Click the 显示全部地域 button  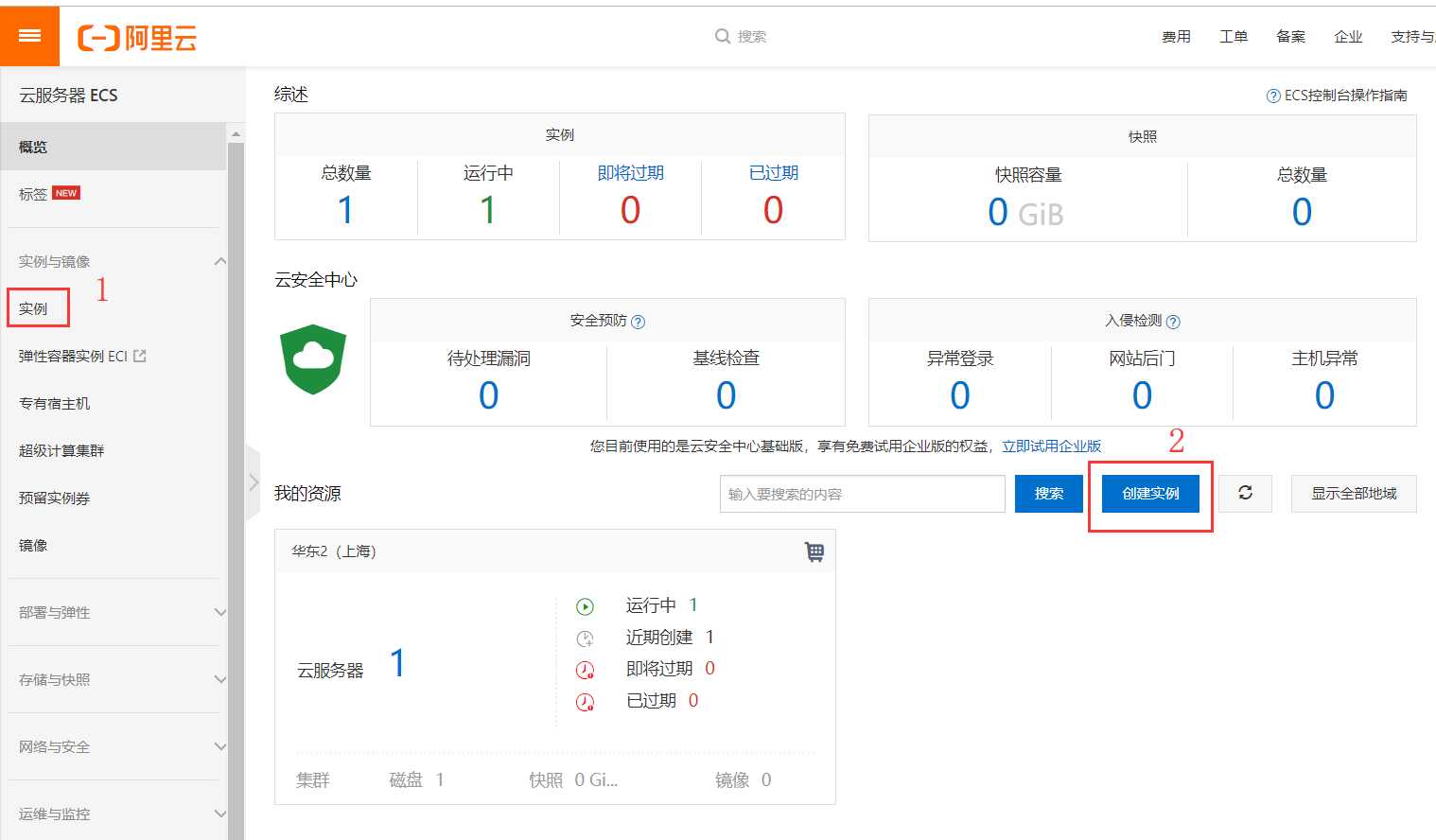pyautogui.click(x=1354, y=494)
